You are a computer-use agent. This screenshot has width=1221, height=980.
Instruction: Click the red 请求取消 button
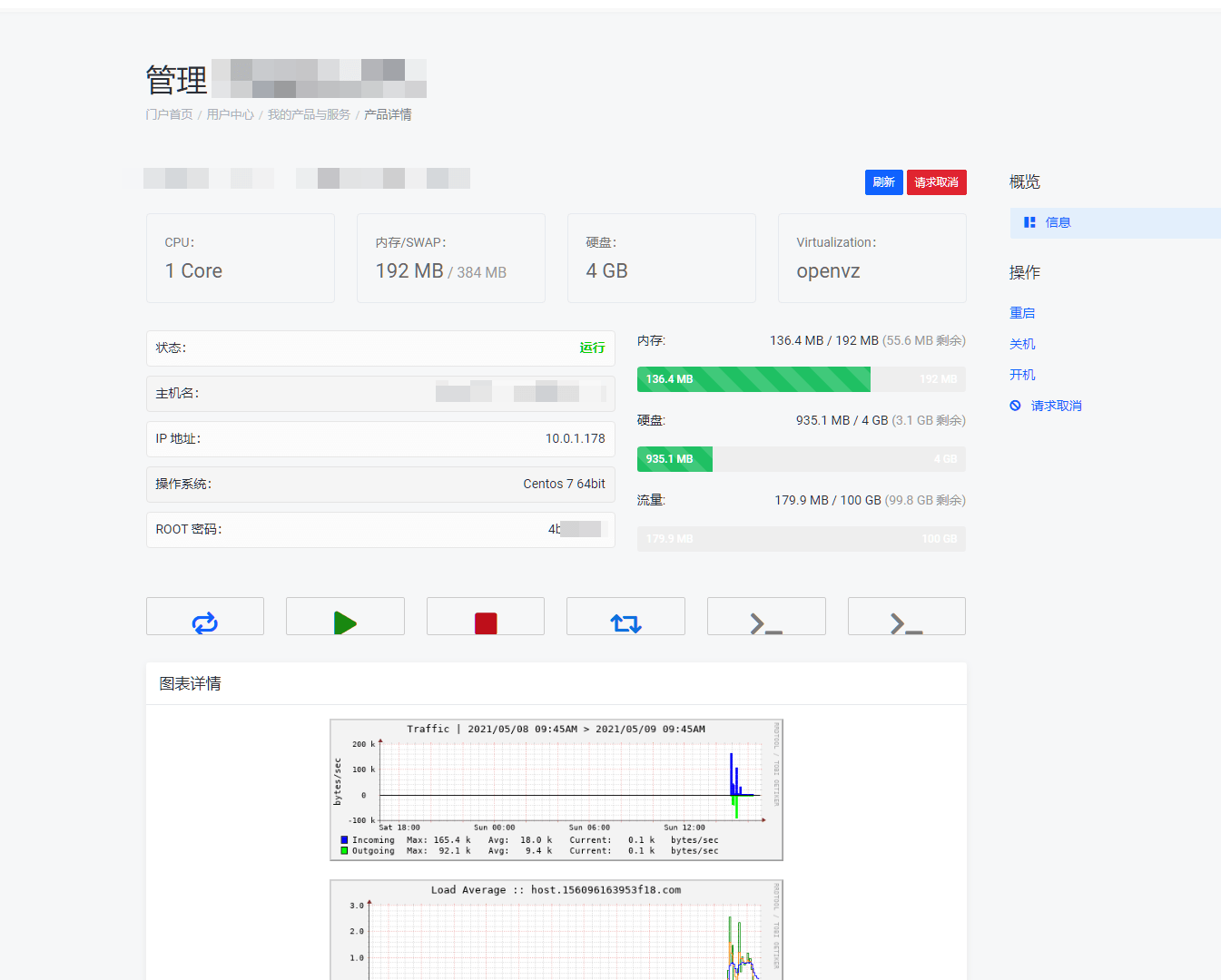pyautogui.click(x=936, y=182)
